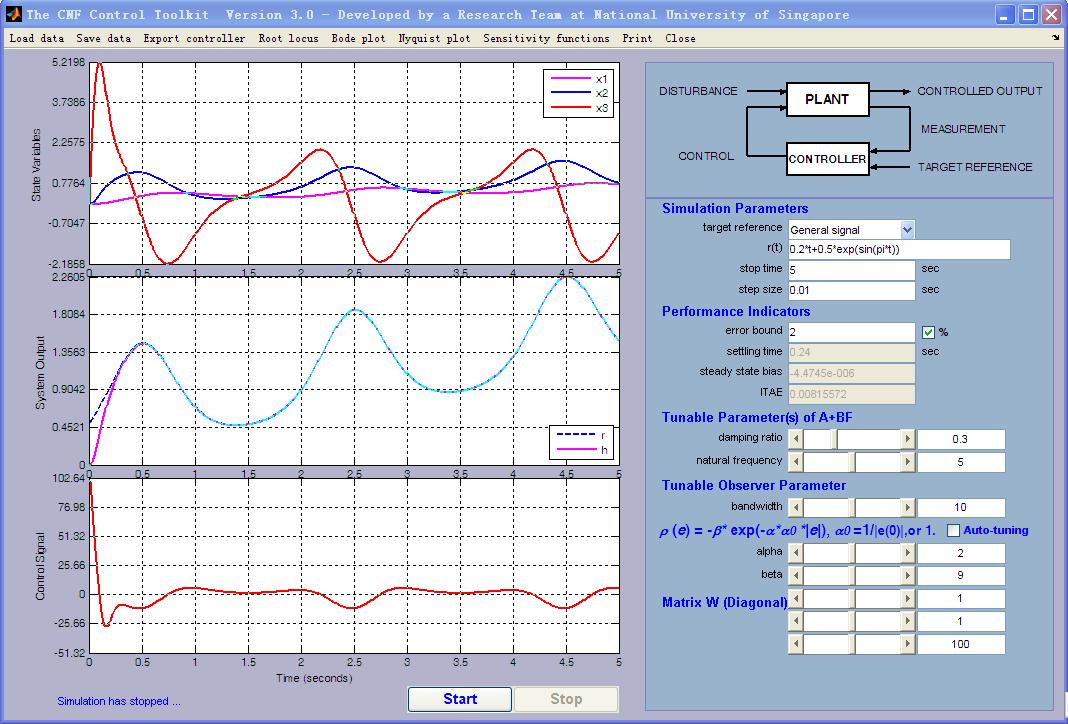Increase second Matrix W slider value
The height and width of the screenshot is (724, 1068).
tap(907, 621)
